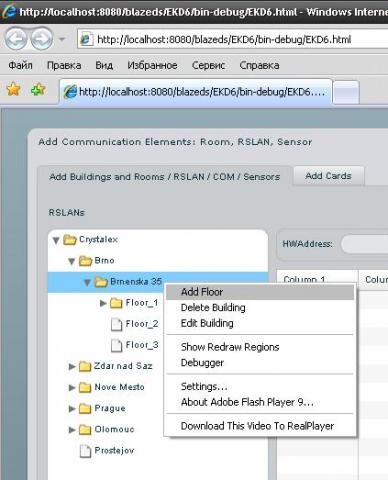The image size is (388, 480).
Task: Expand the Olomouc node
Action: (x=72, y=430)
